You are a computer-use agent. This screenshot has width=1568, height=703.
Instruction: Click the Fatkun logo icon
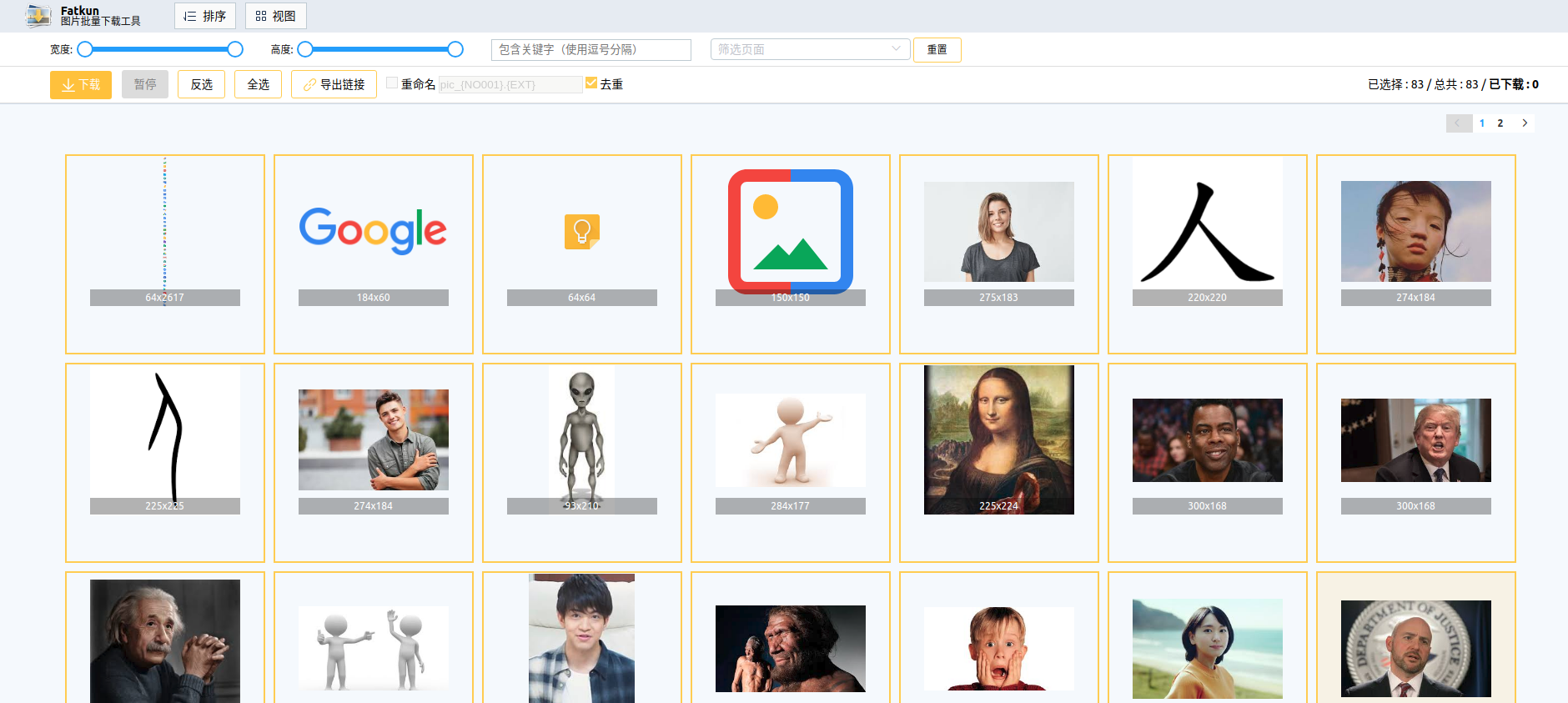click(38, 16)
